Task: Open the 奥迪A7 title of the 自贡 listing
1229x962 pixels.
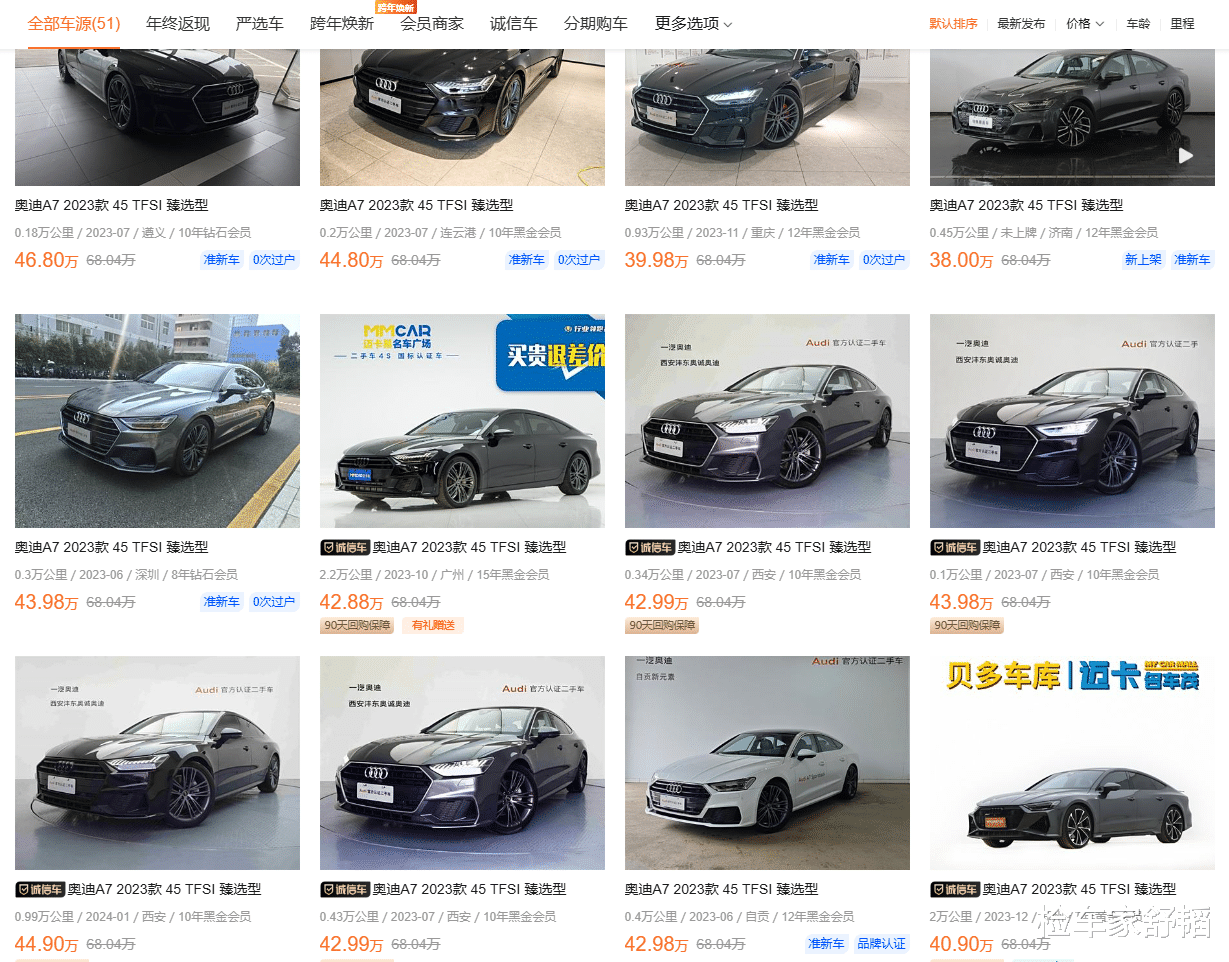Action: 722,889
